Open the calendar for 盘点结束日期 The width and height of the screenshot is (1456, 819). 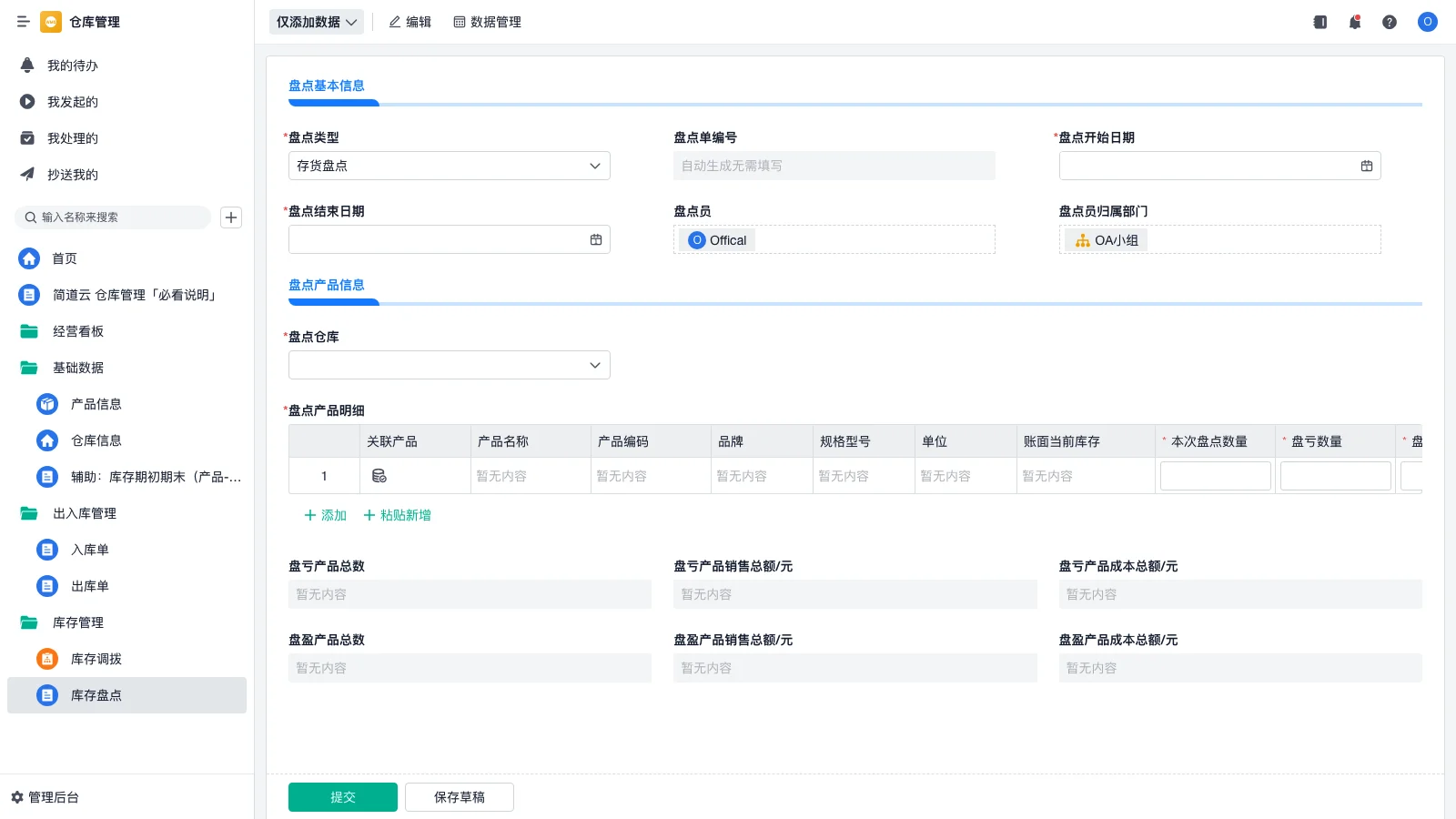click(596, 238)
